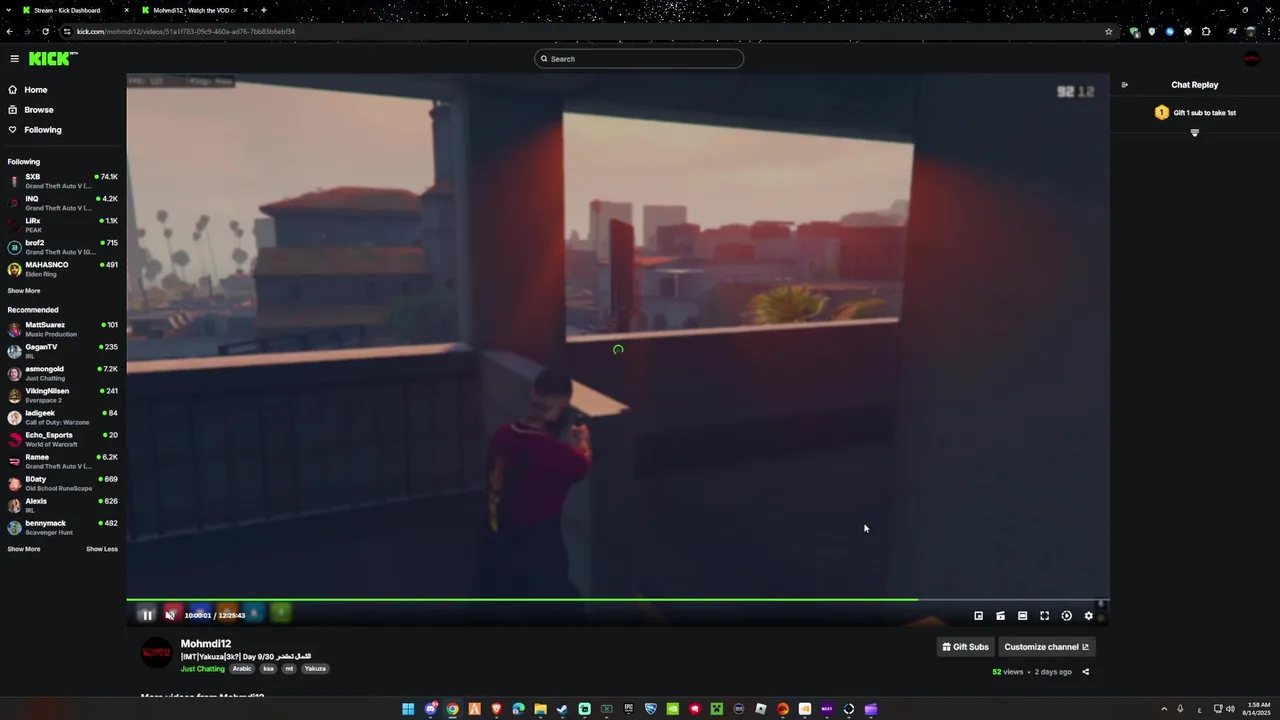
Task: Open SXB's channel from Following
Action: [x=63, y=181]
